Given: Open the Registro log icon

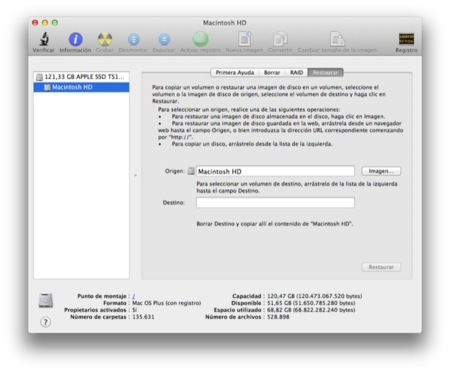Looking at the screenshot, I should click(x=406, y=39).
